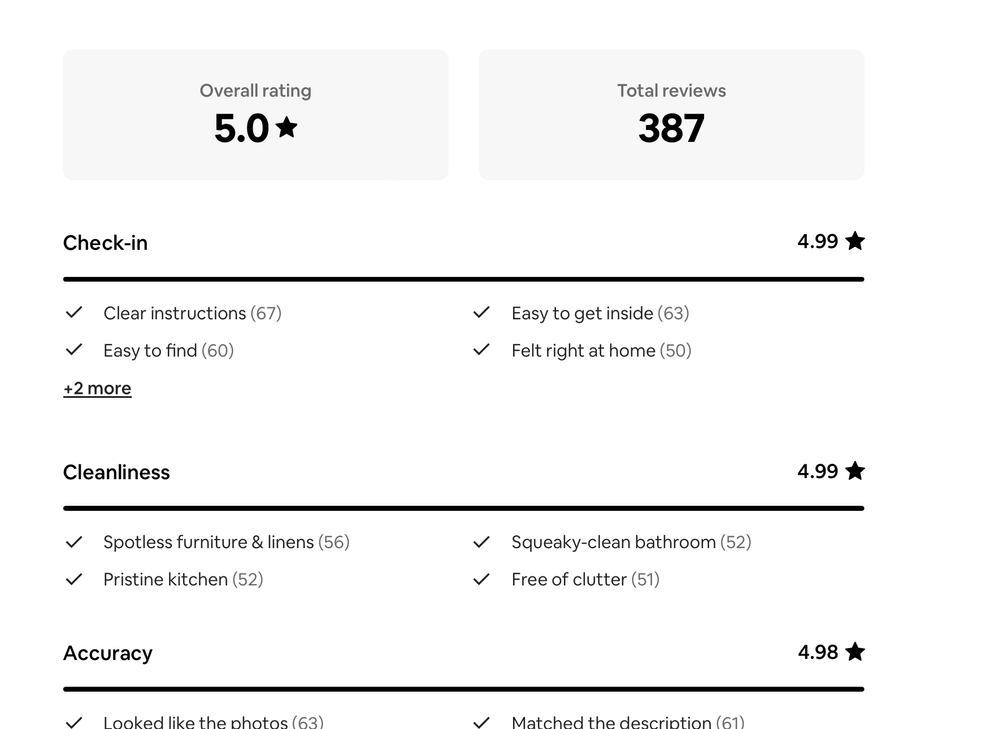Click the checkmark beside Easy to get inside
Viewport: 999px width, 729px height.
coord(481,313)
